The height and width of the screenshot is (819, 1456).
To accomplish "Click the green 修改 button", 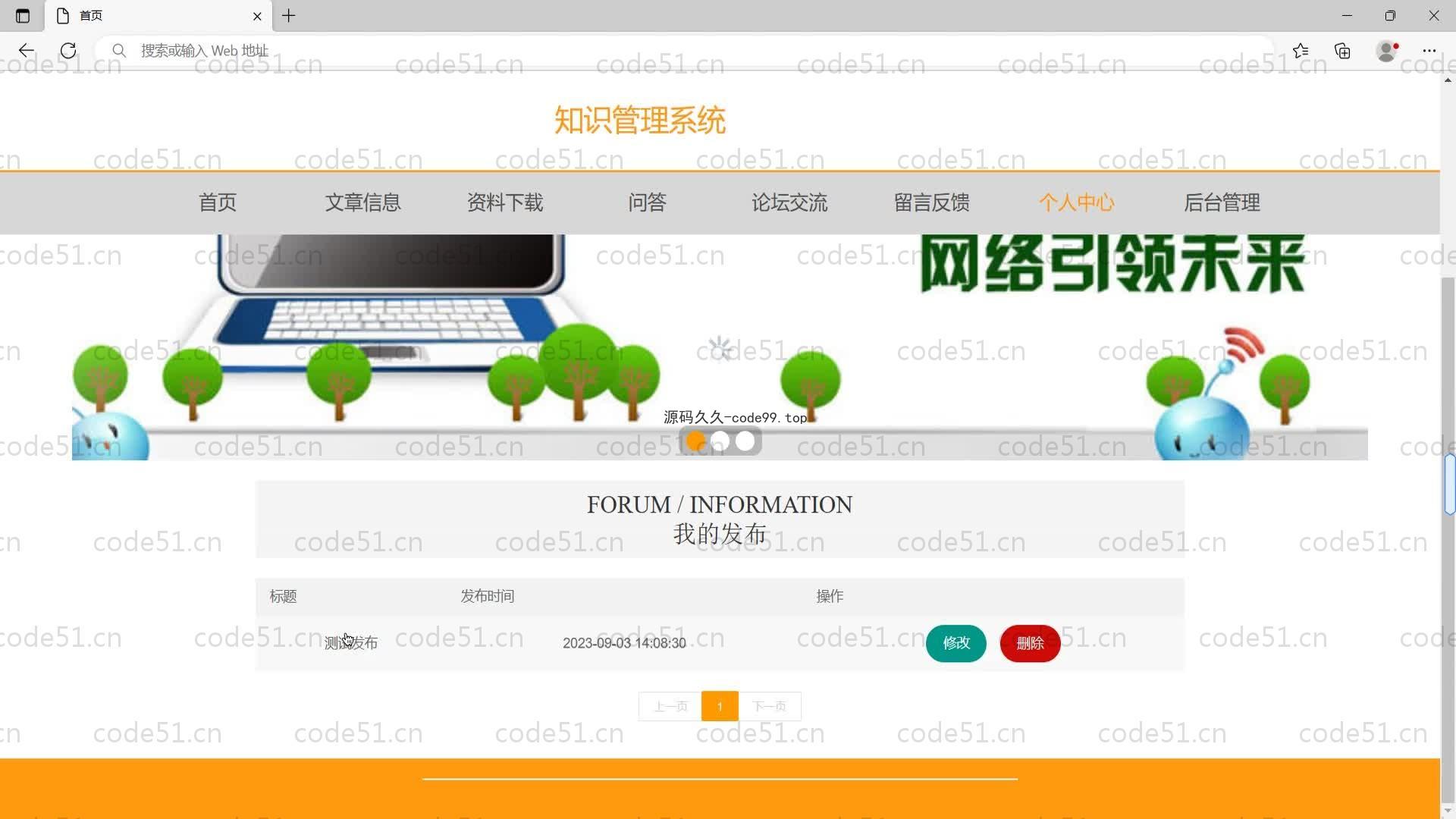I will point(955,643).
